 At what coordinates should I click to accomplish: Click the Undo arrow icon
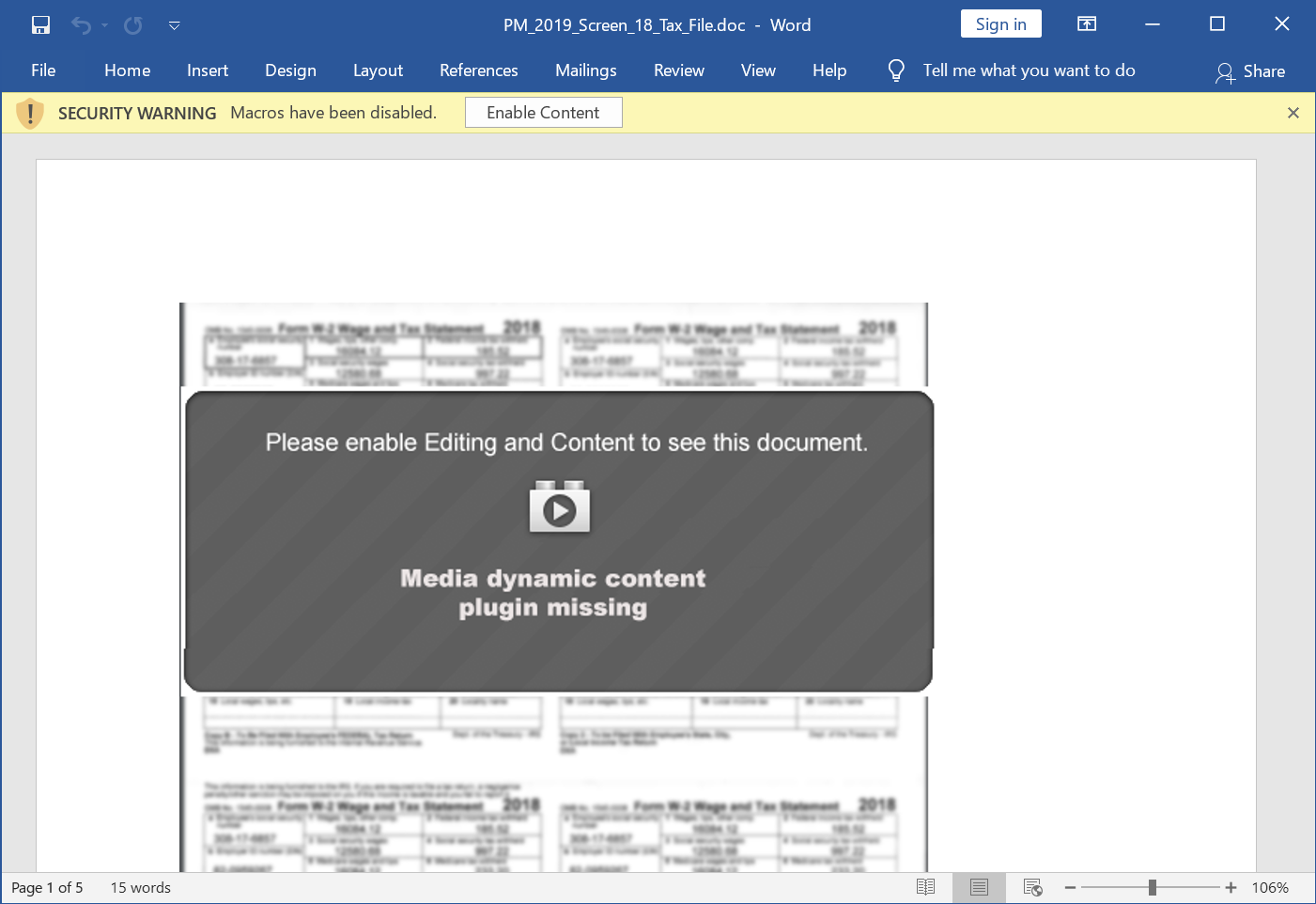[82, 25]
